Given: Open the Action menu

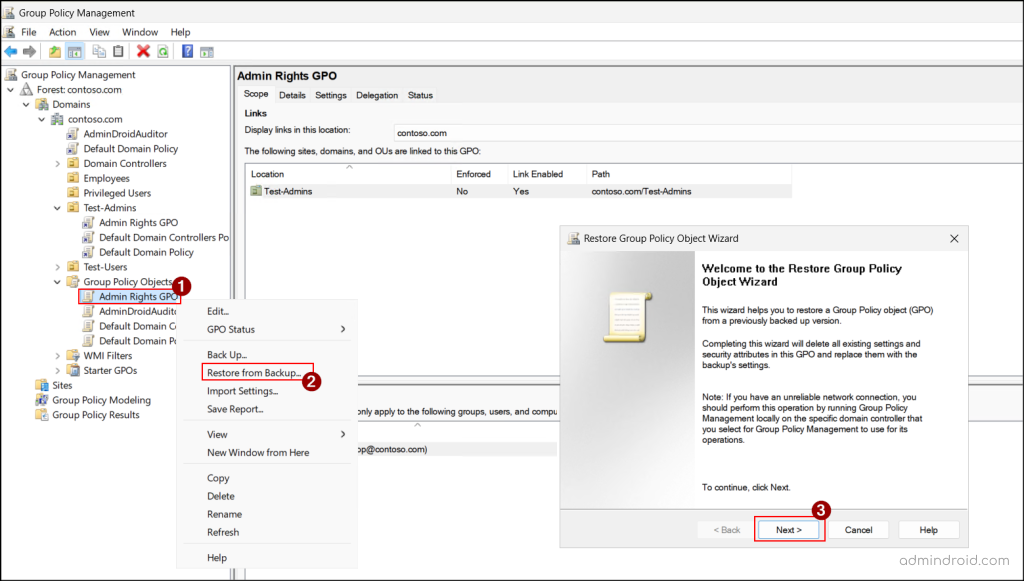Looking at the screenshot, I should pos(62,31).
